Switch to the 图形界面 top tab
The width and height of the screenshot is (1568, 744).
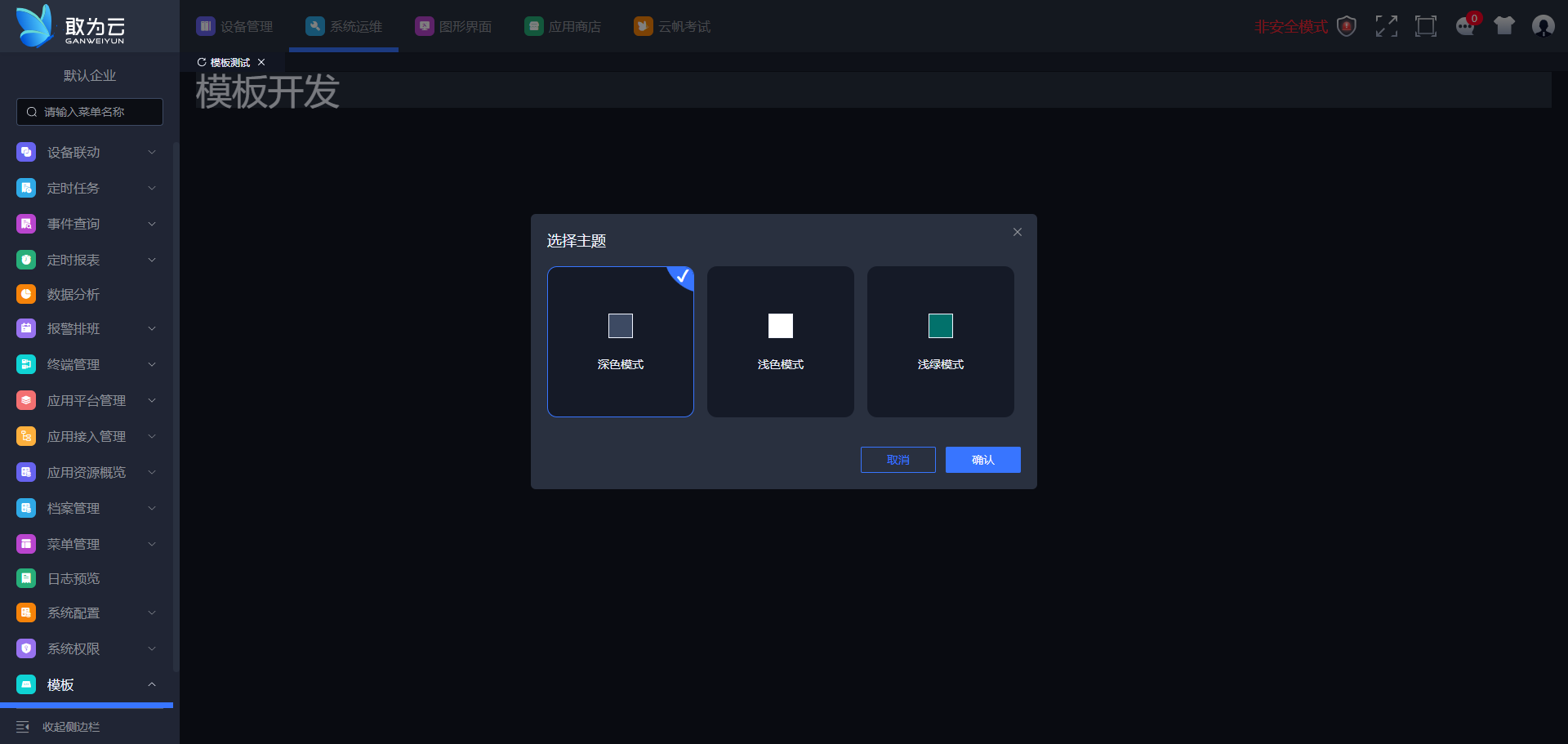pos(453,26)
